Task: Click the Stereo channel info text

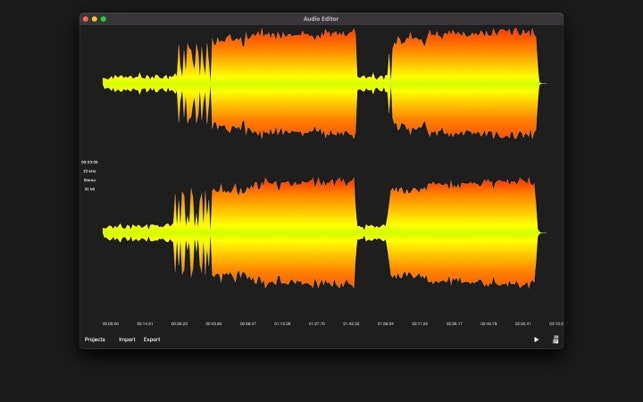Action: pyautogui.click(x=89, y=180)
